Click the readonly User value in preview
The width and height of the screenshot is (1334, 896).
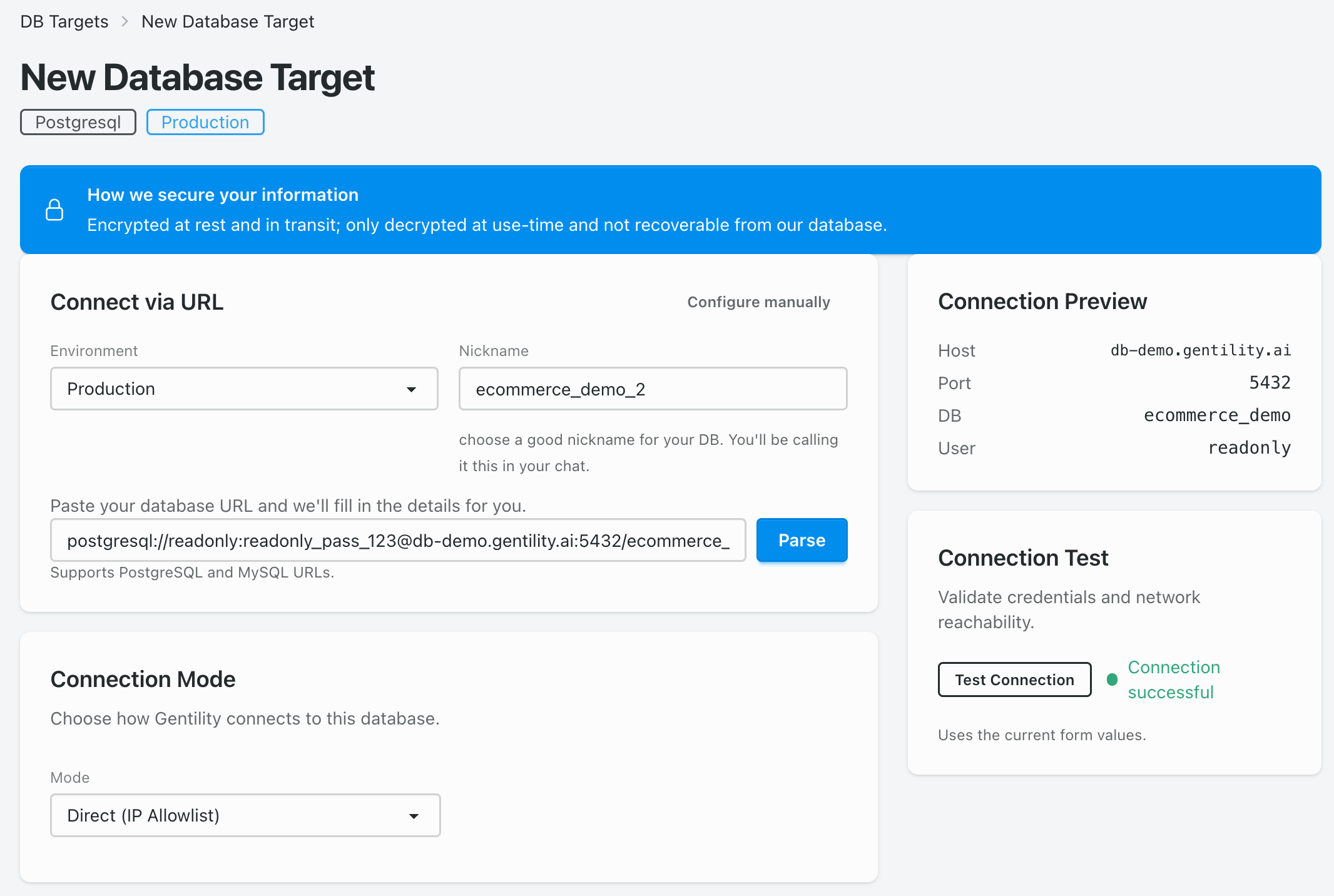1249,448
